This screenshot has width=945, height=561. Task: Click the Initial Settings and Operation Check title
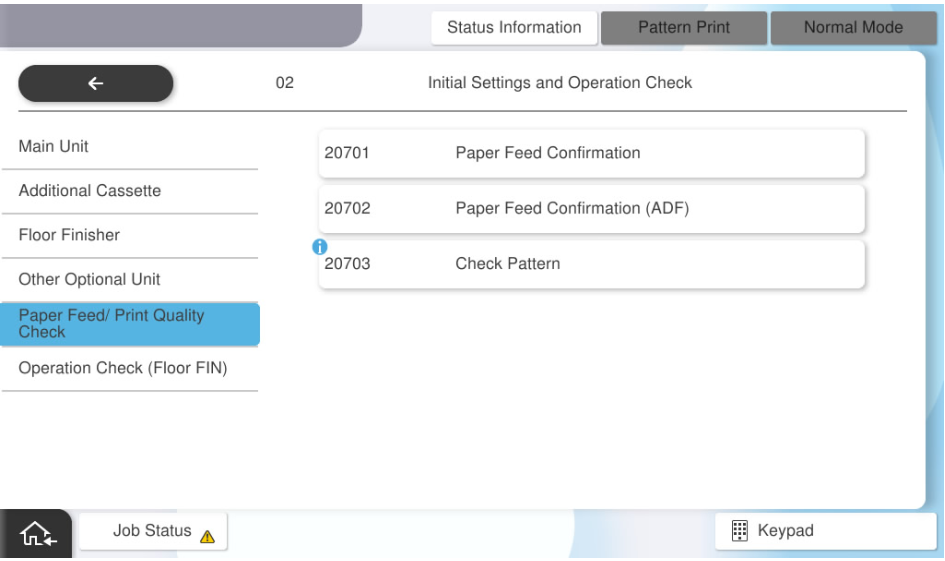point(560,84)
